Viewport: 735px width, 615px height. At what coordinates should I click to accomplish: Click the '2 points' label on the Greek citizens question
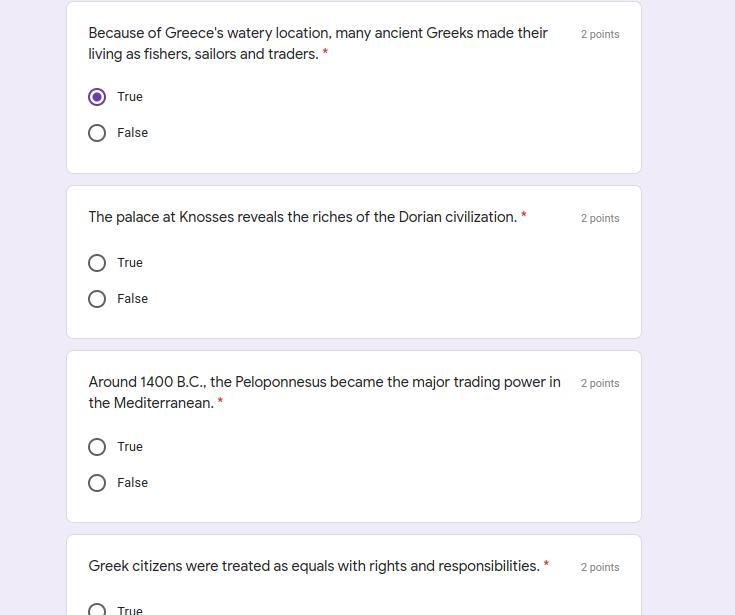(600, 567)
